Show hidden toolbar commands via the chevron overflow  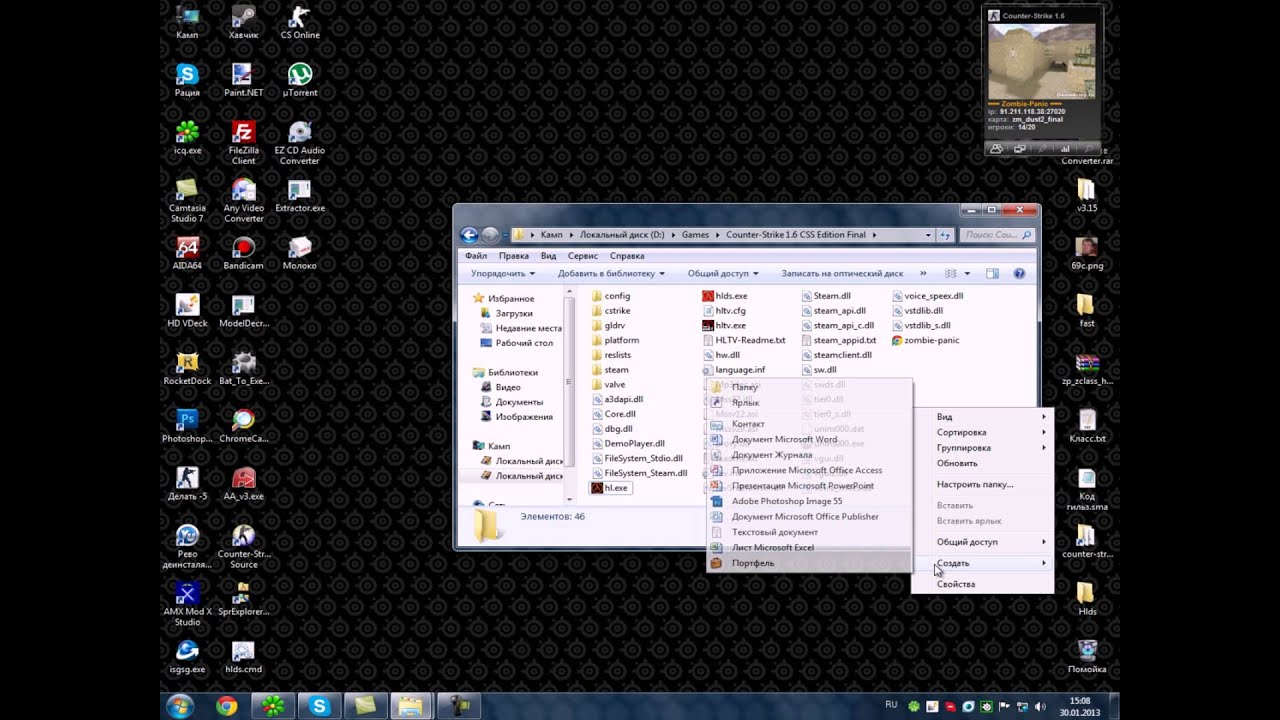(x=923, y=273)
